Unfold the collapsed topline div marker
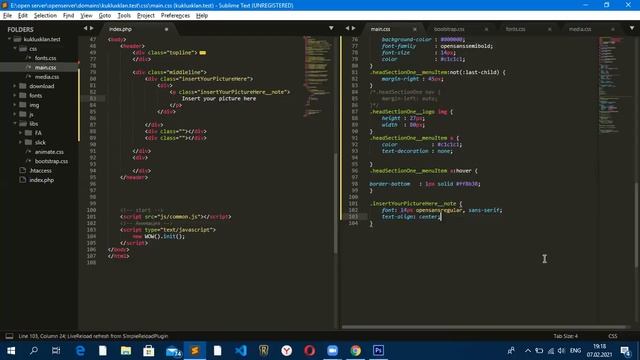 coord(202,53)
